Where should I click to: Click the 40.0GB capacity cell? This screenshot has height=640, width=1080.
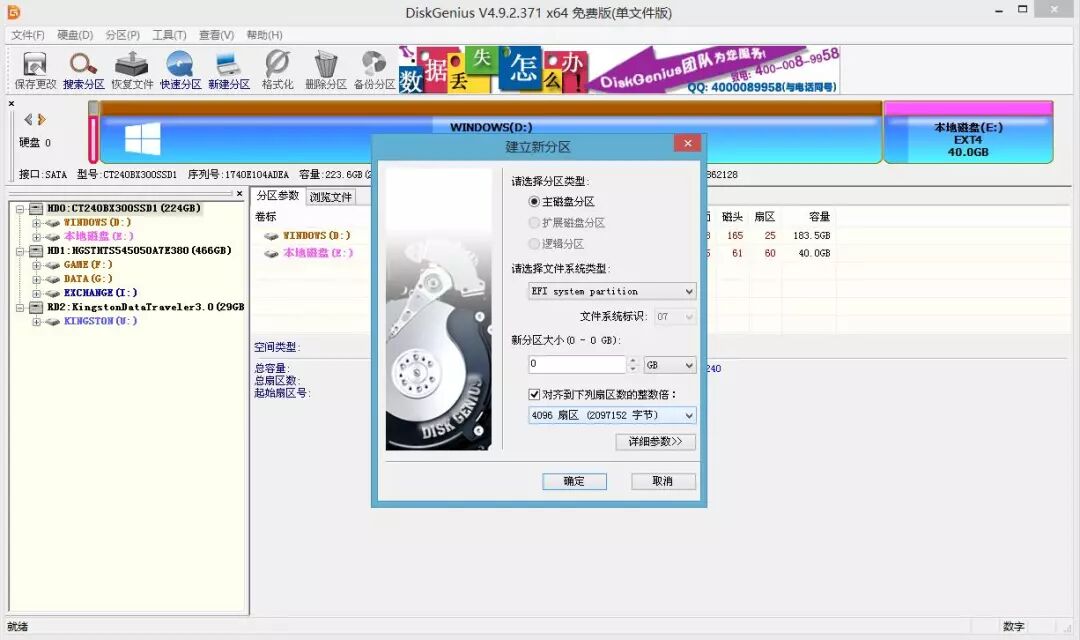click(x=814, y=254)
